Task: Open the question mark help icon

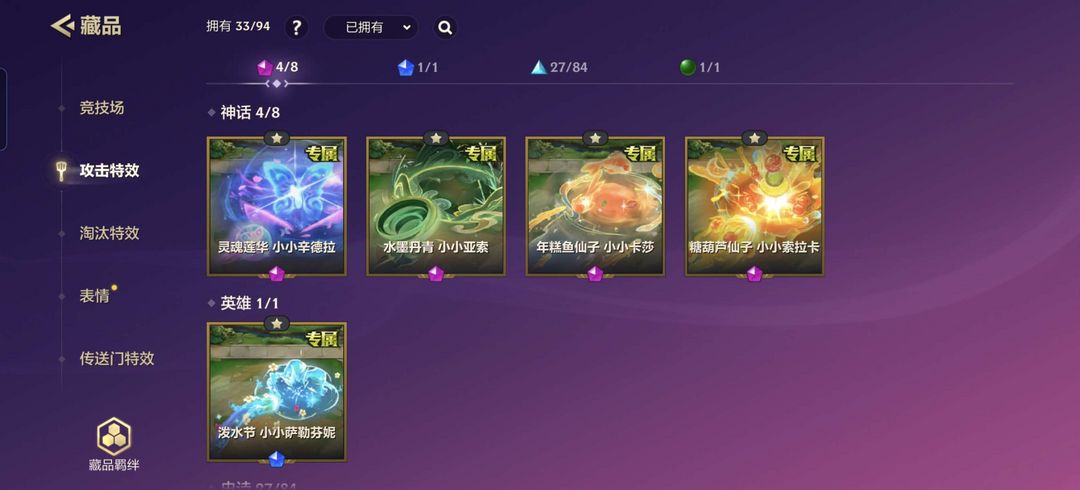Action: click(x=296, y=28)
